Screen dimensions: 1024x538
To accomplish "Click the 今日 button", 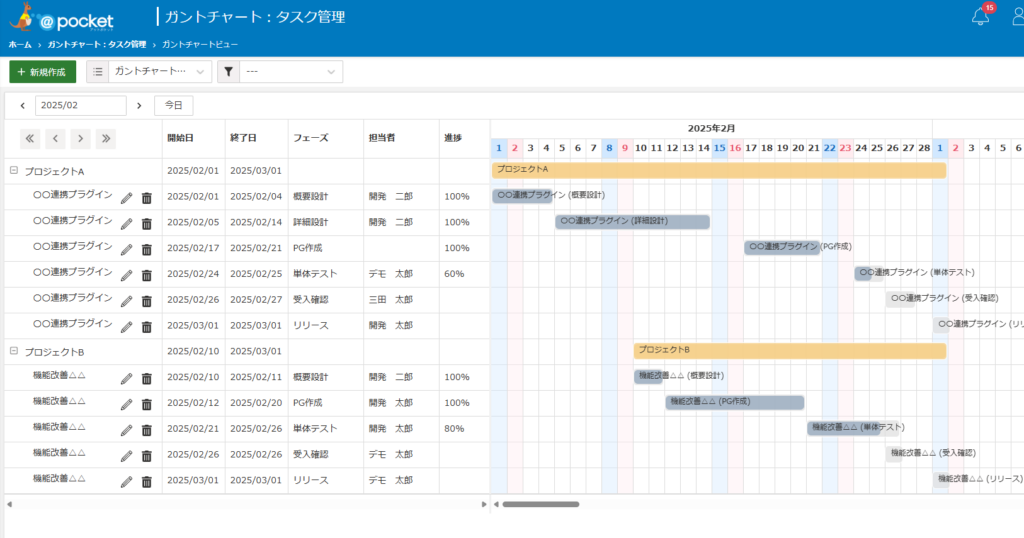I will pyautogui.click(x=173, y=105).
